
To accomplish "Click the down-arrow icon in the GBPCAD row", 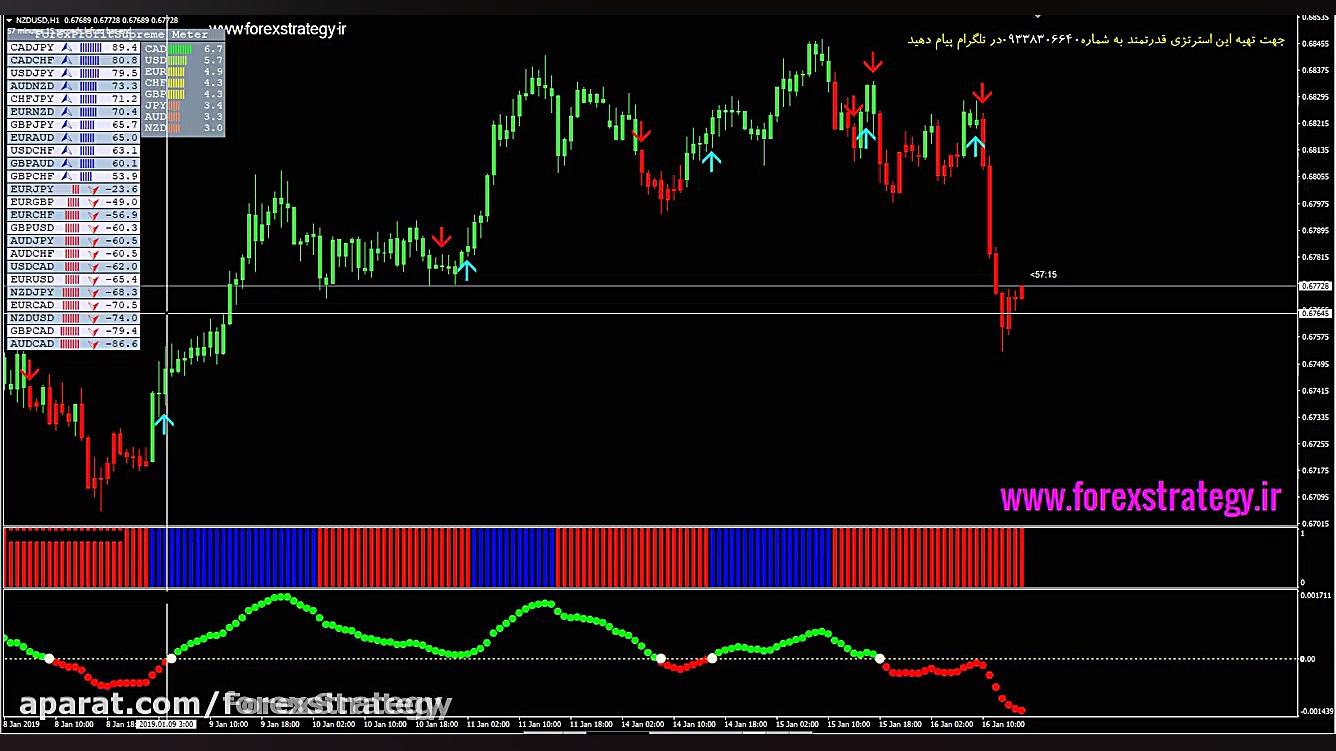I will point(95,331).
